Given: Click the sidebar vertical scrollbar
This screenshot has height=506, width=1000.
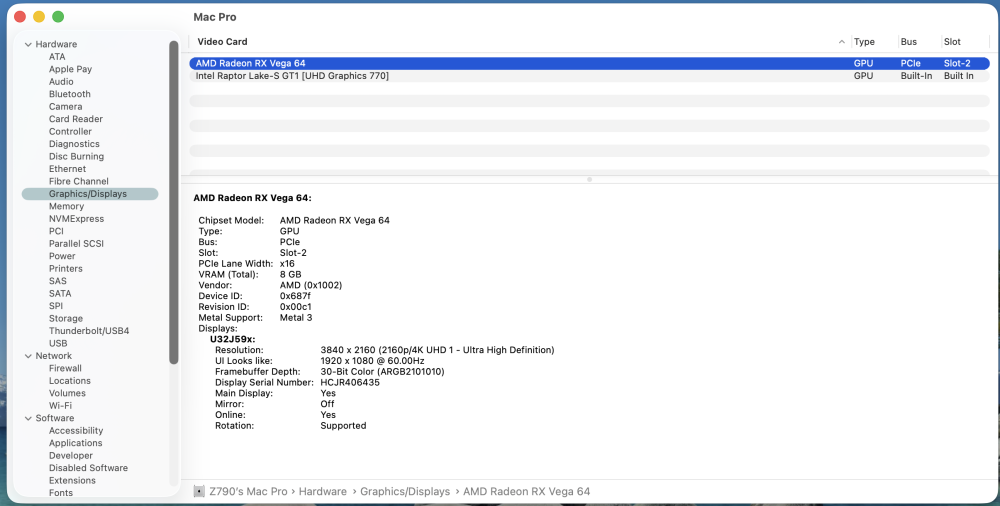Looking at the screenshot, I should pyautogui.click(x=173, y=202).
